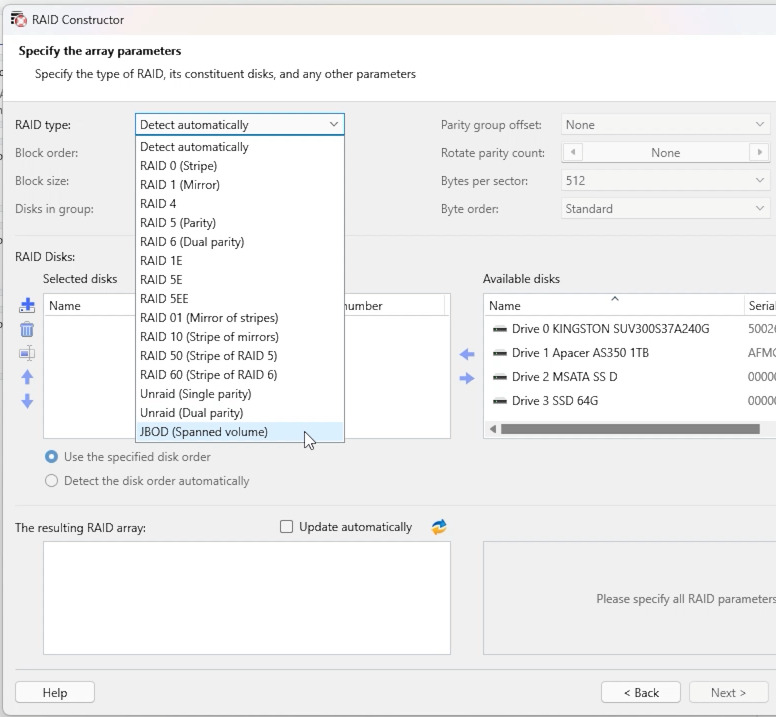
Task: Click the right arrow to remove disk from selection
Action: (467, 379)
